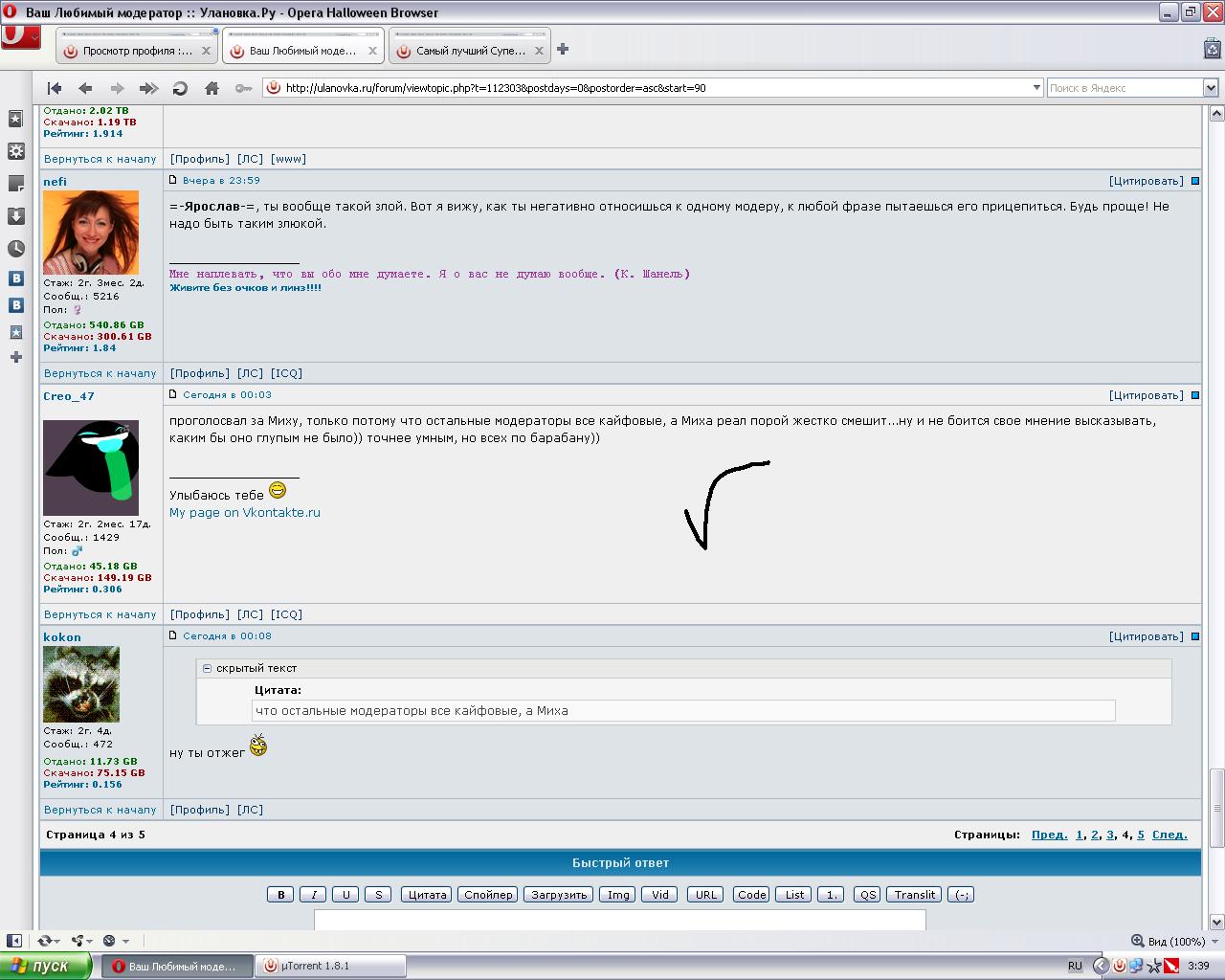This screenshot has height=980, width=1225.
Task: Open the zoom 'Вид (100%)' dropdown
Action: (x=1168, y=941)
